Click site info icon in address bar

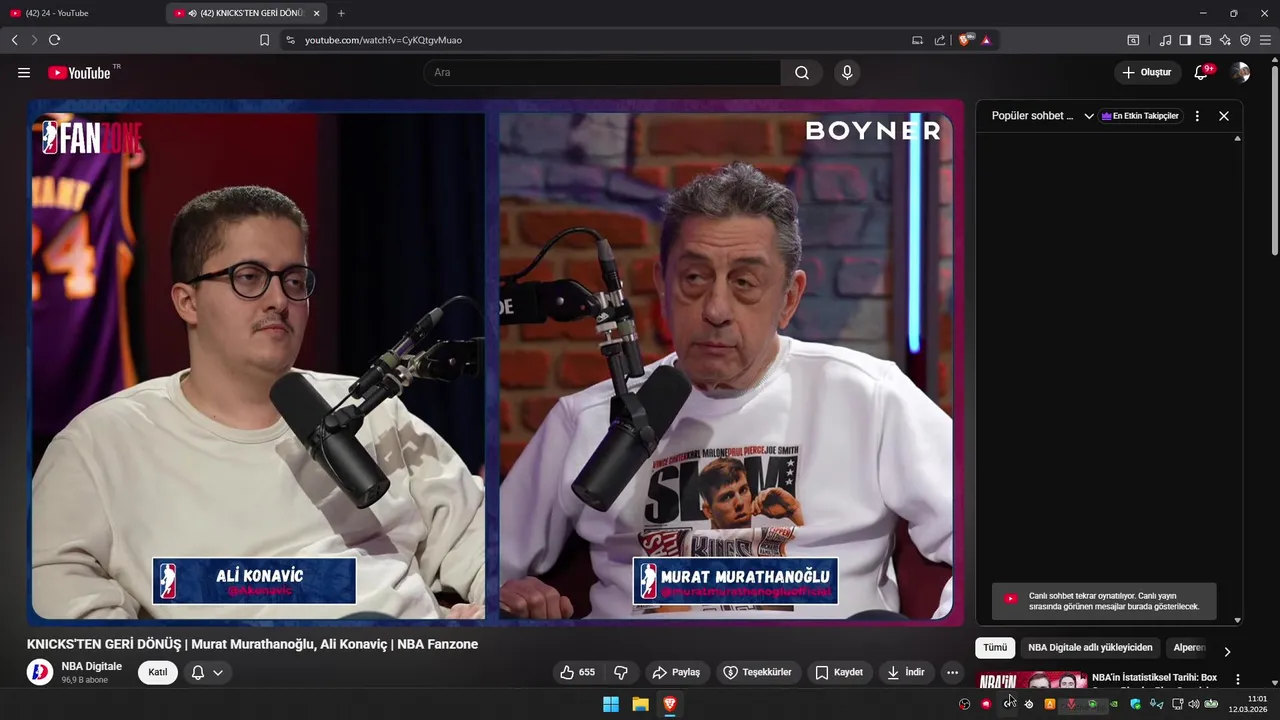(290, 40)
